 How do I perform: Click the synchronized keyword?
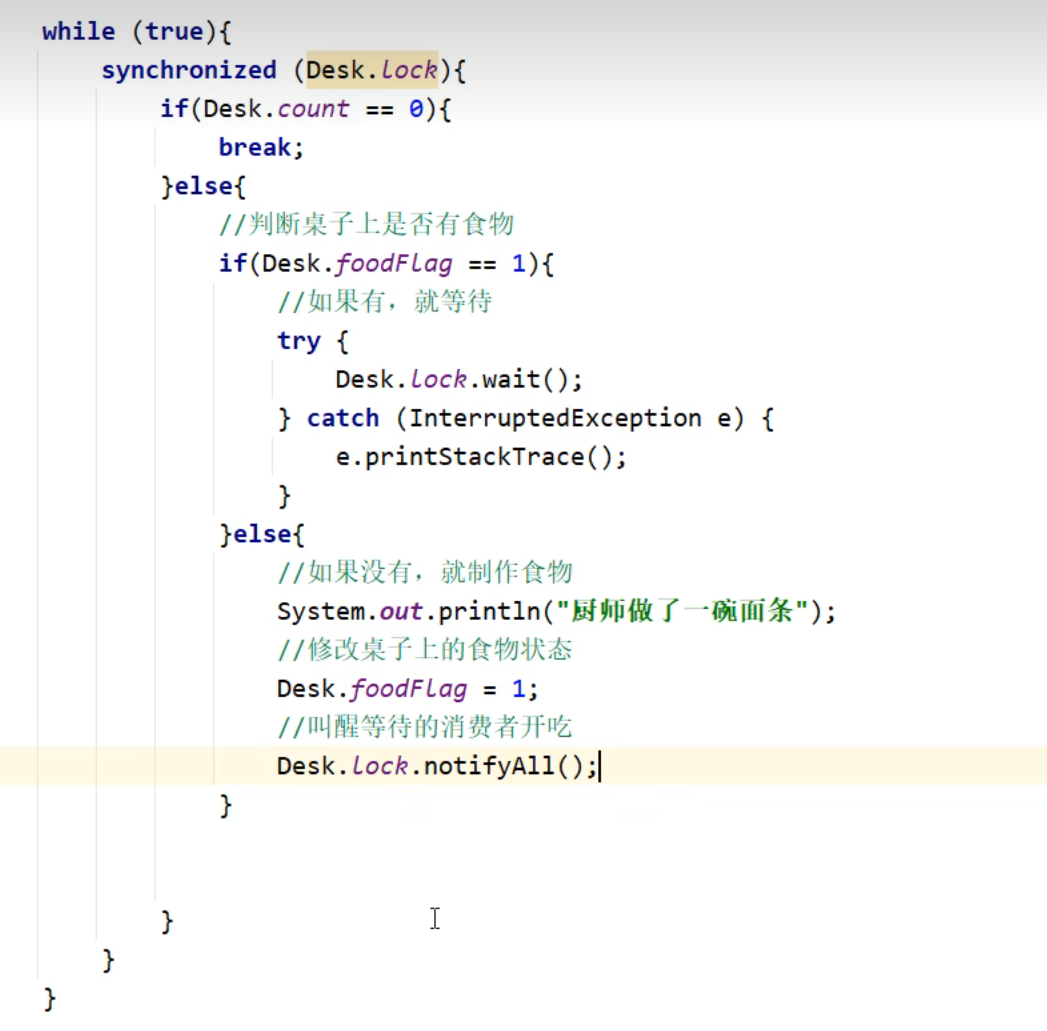[188, 70]
